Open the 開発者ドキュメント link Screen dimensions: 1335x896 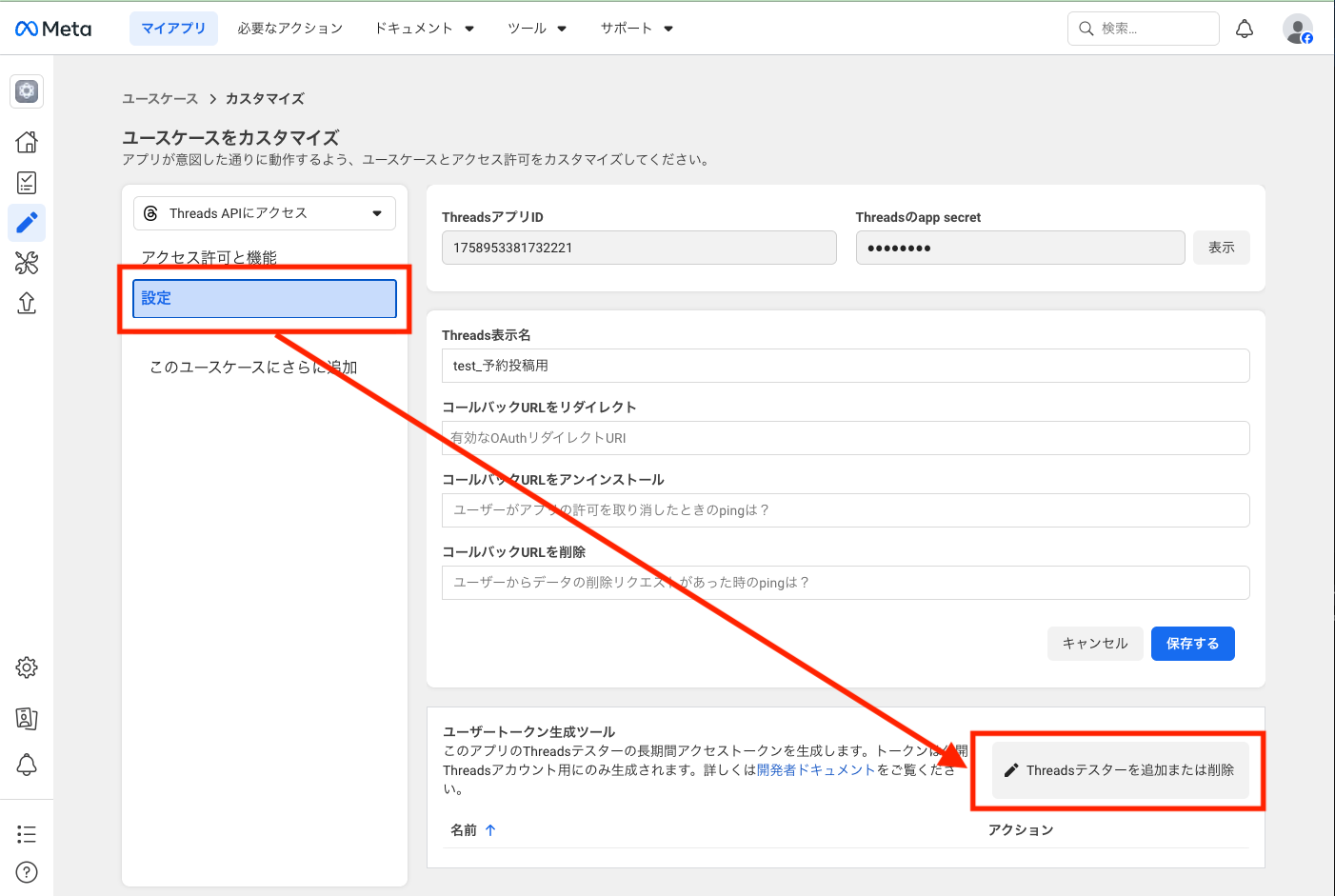(x=815, y=770)
